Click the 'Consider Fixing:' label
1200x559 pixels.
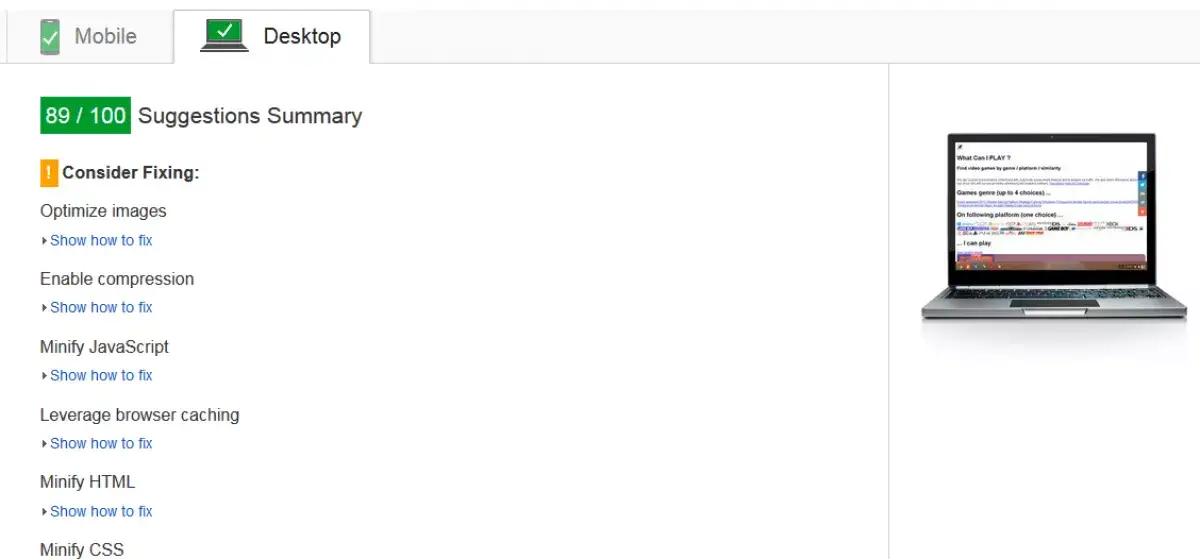pyautogui.click(x=131, y=173)
